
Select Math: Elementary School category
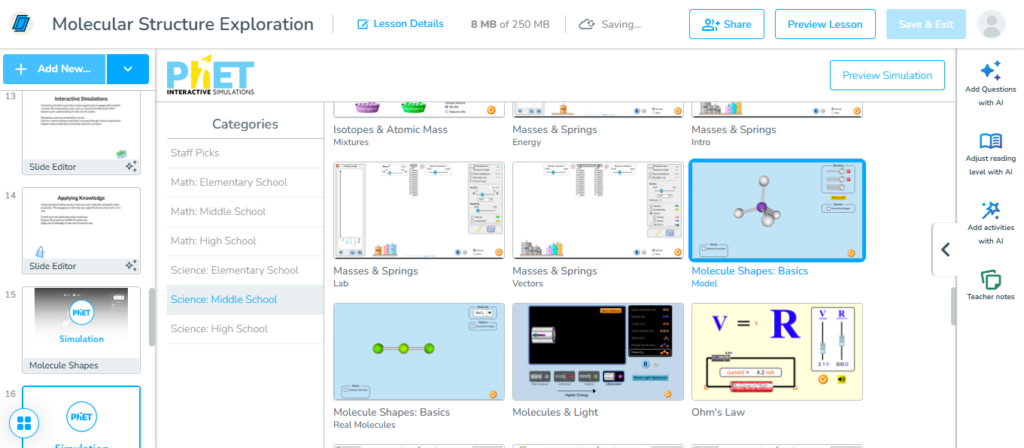pos(245,182)
